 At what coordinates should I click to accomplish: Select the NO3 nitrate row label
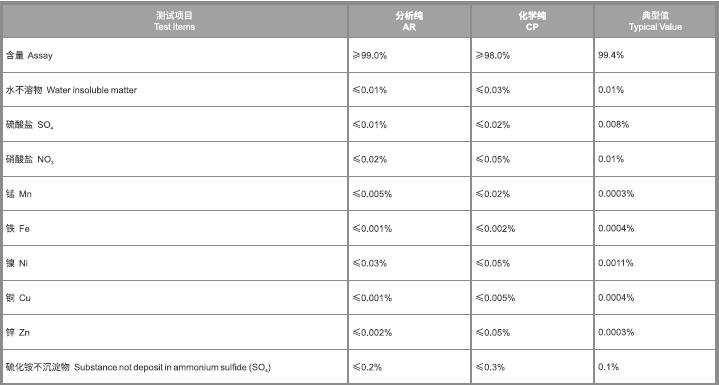[x=30, y=160]
